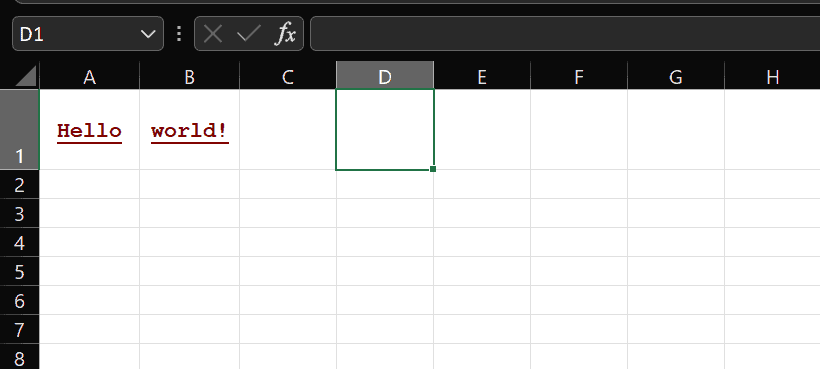Click the Cancel X icon in formula bar
The height and width of the screenshot is (369, 820).
point(213,34)
